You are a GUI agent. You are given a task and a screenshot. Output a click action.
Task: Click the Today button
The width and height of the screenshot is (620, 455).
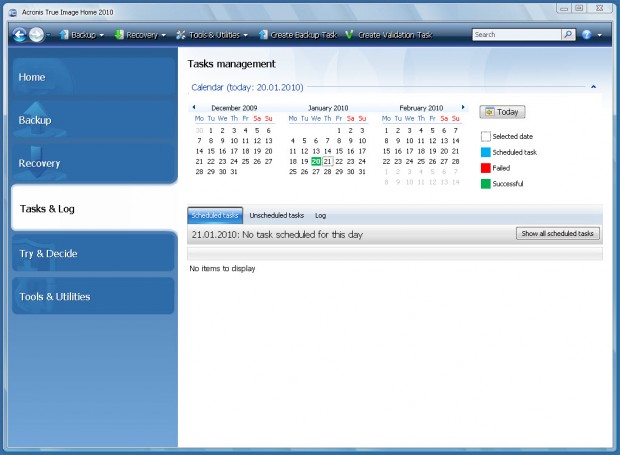[502, 112]
